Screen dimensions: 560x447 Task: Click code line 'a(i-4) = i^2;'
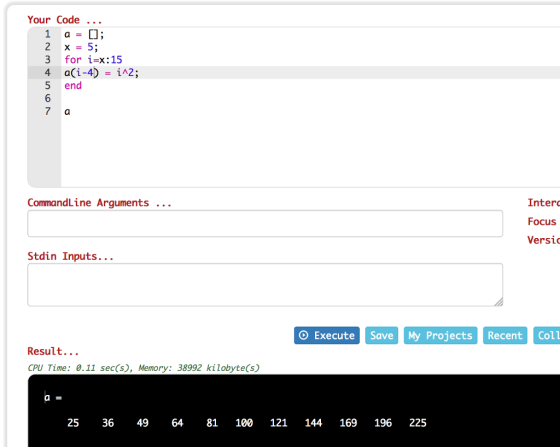(101, 72)
